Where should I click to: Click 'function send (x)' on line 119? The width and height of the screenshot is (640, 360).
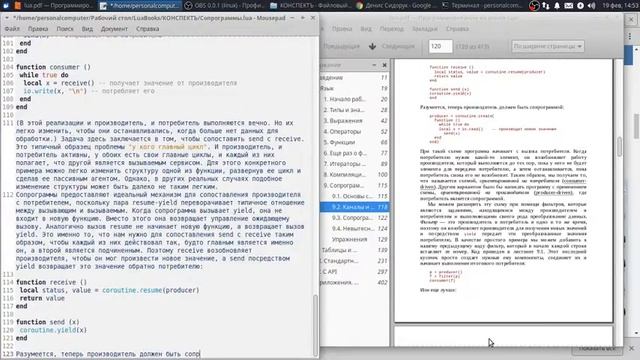click(48, 322)
